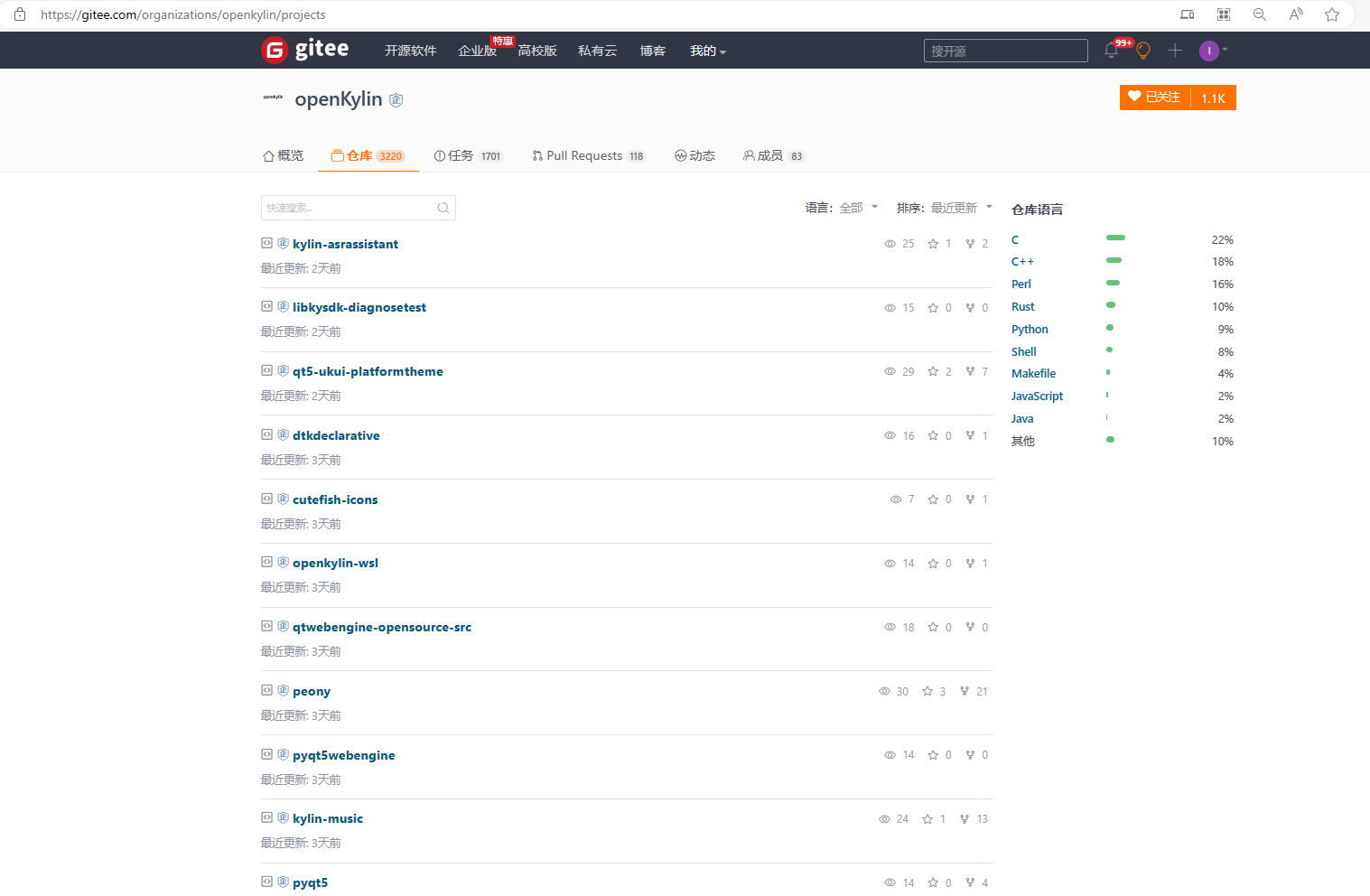Click the orange lightbulb icon in header
The image size is (1370, 896).
tap(1143, 51)
